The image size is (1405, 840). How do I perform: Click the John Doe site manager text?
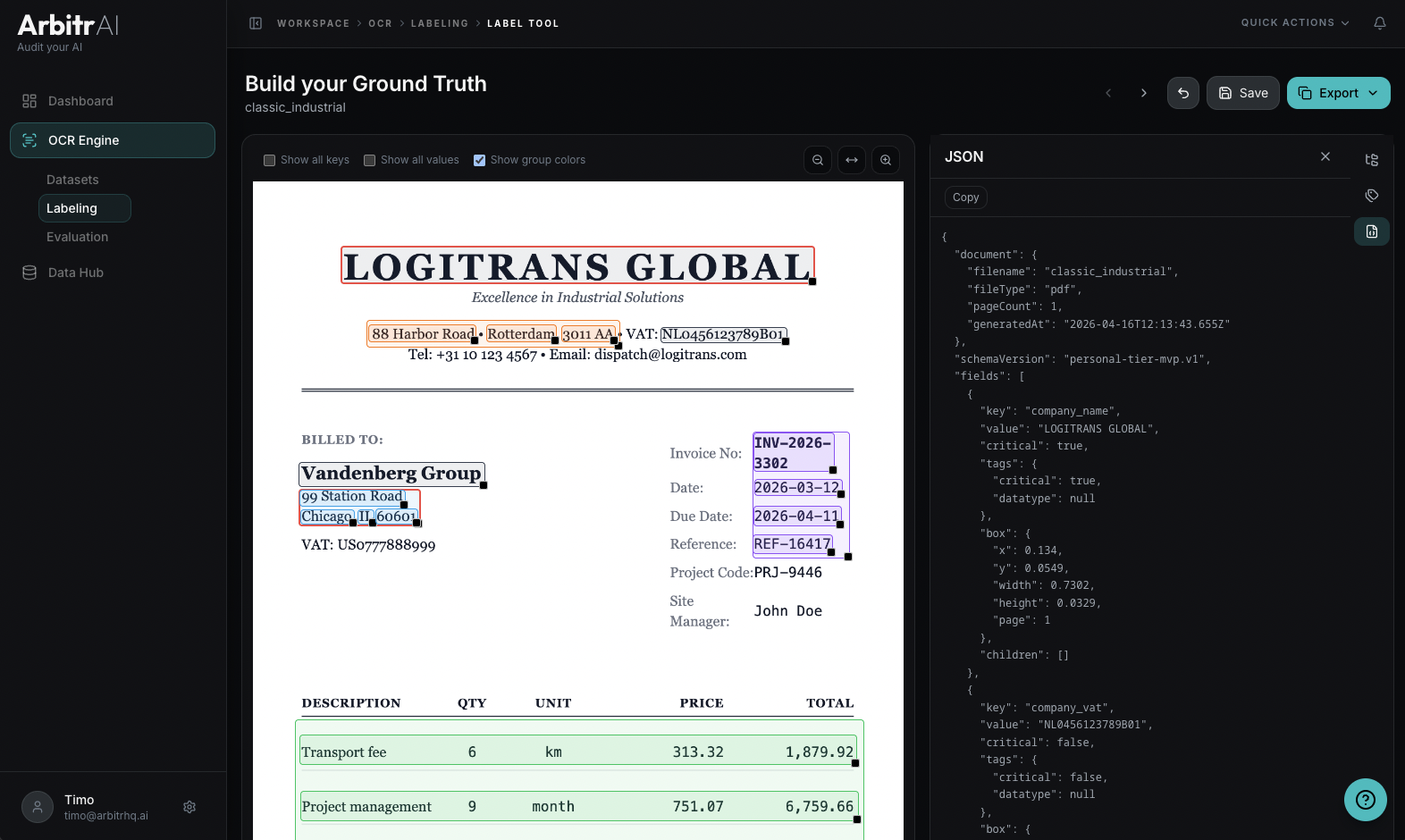pyautogui.click(x=787, y=611)
